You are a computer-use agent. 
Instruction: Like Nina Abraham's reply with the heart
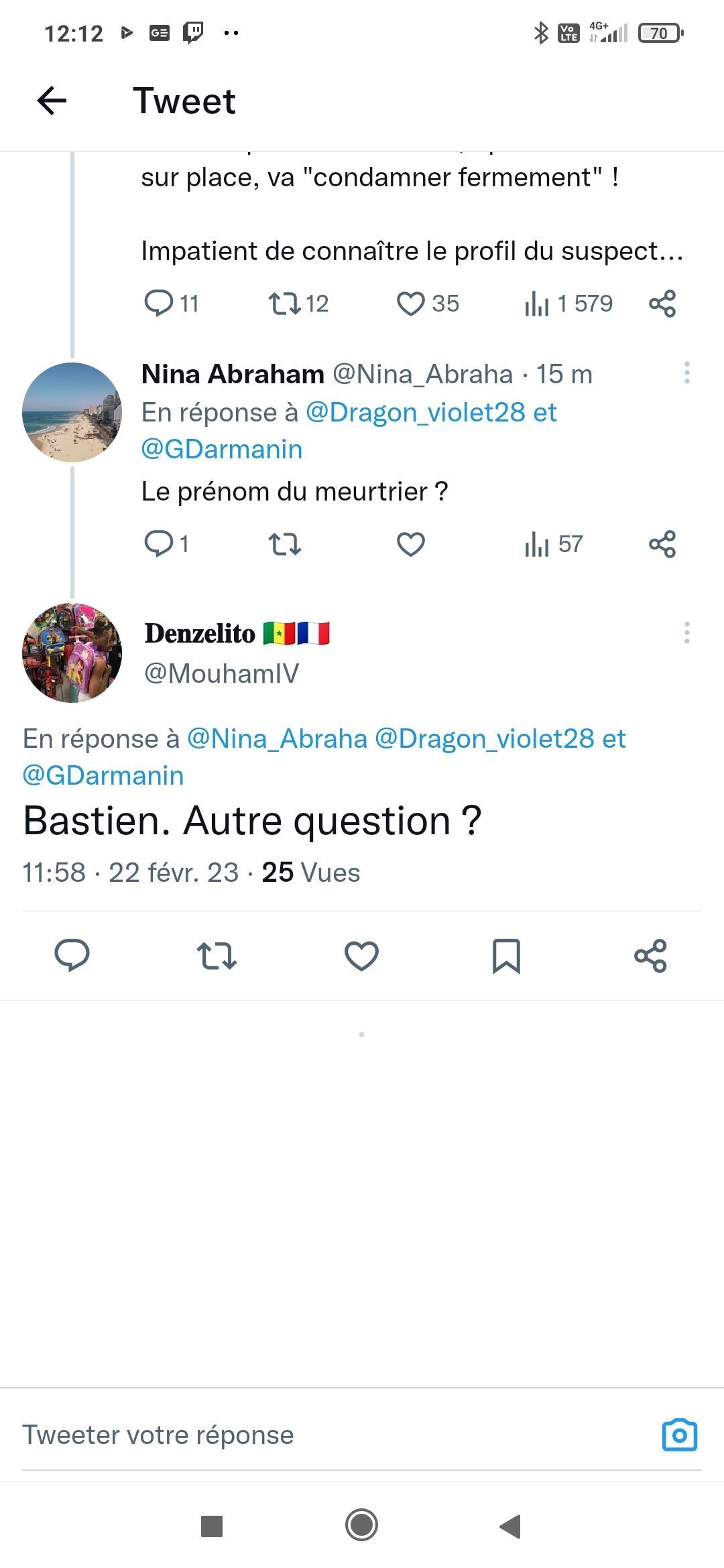[410, 544]
